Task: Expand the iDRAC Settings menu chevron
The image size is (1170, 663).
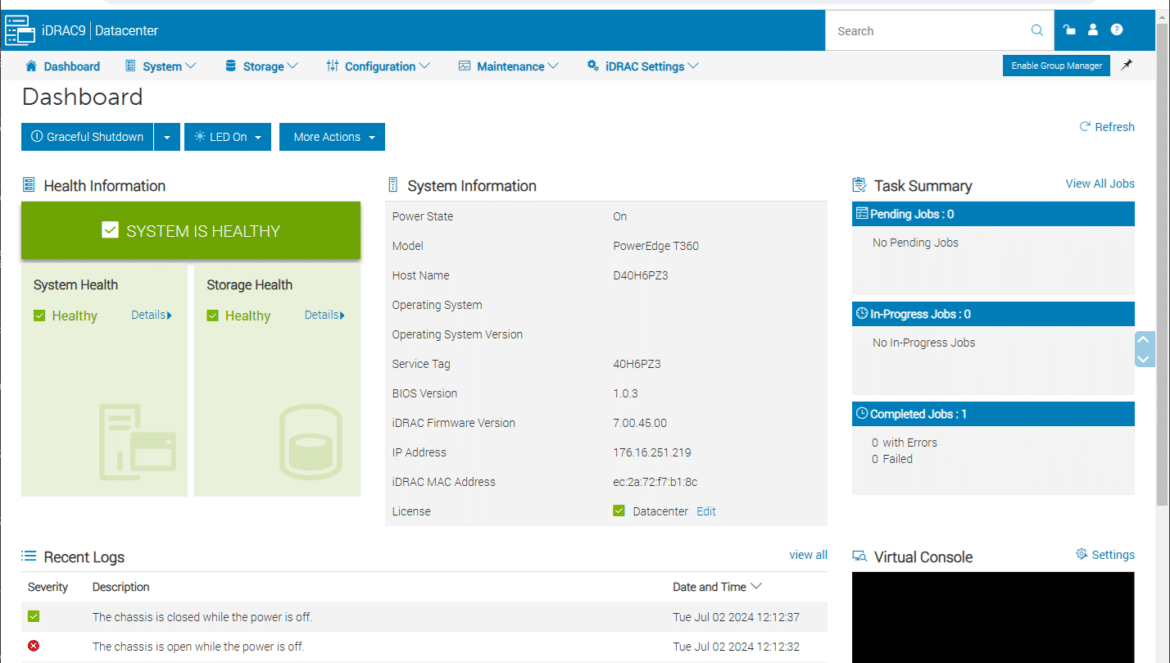Action: click(693, 66)
